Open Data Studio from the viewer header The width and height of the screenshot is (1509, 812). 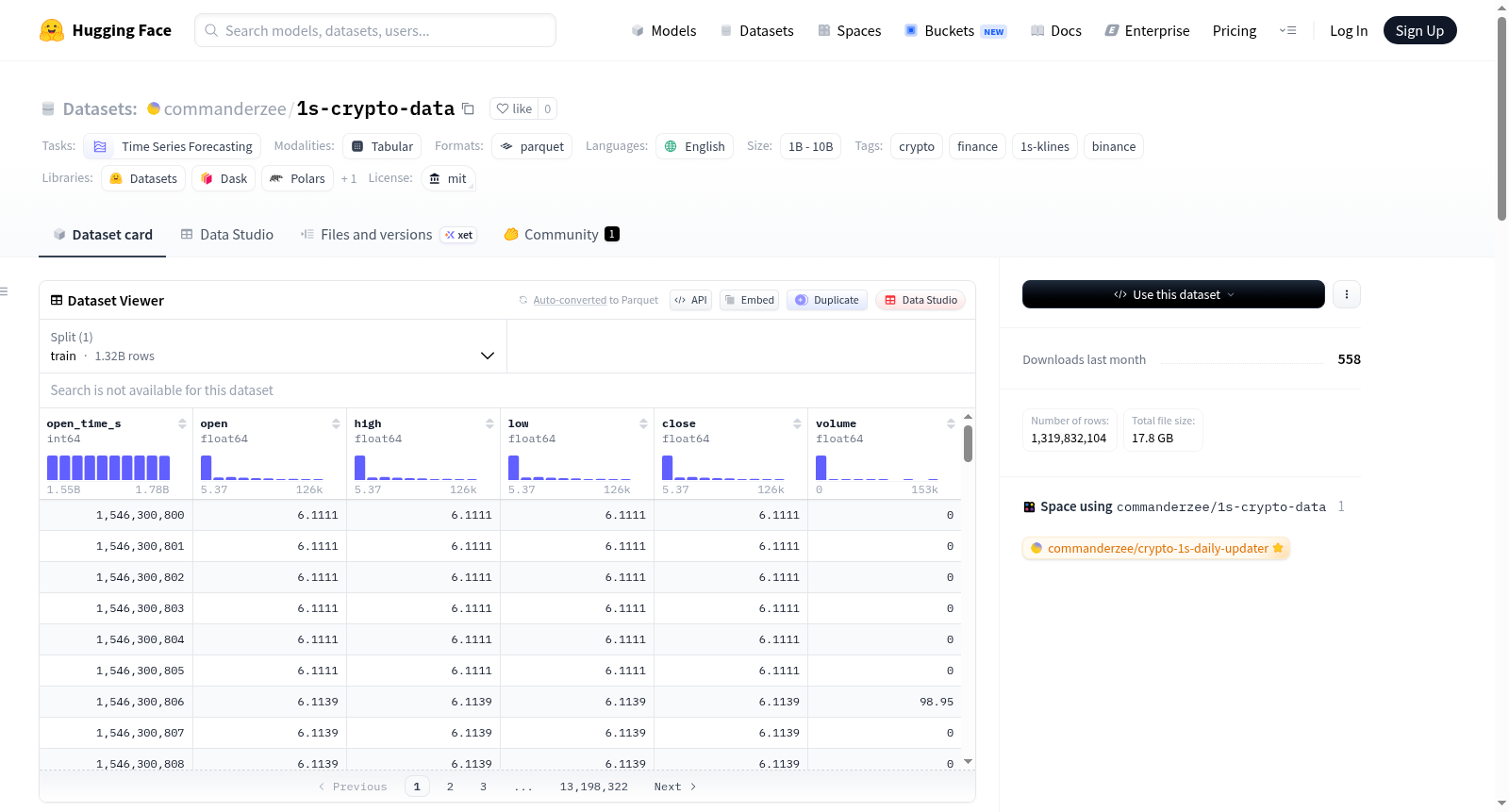pos(920,300)
